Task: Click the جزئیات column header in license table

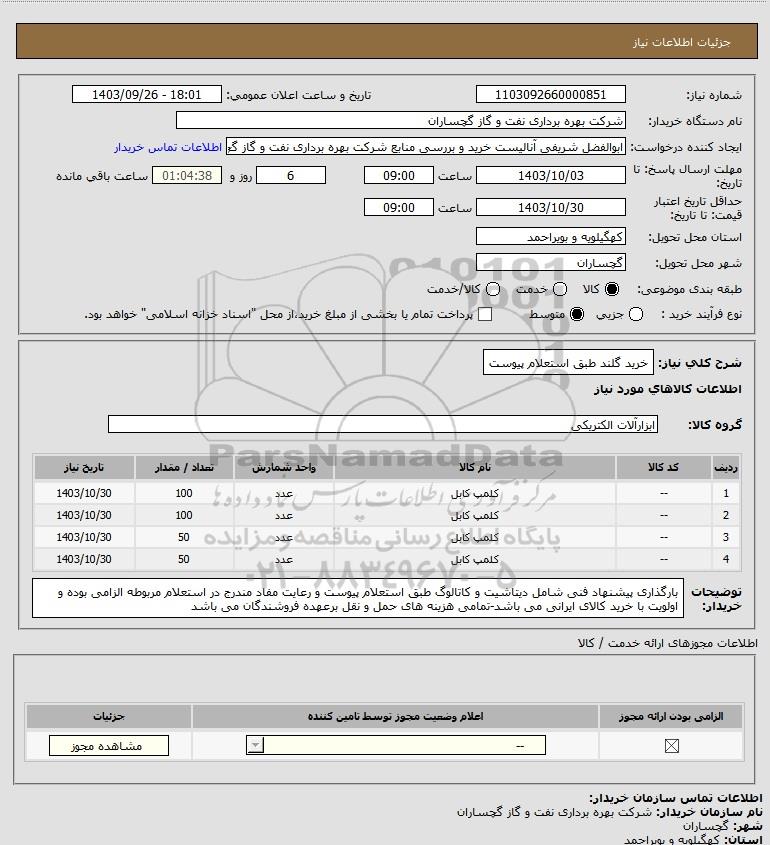Action: coord(109,716)
